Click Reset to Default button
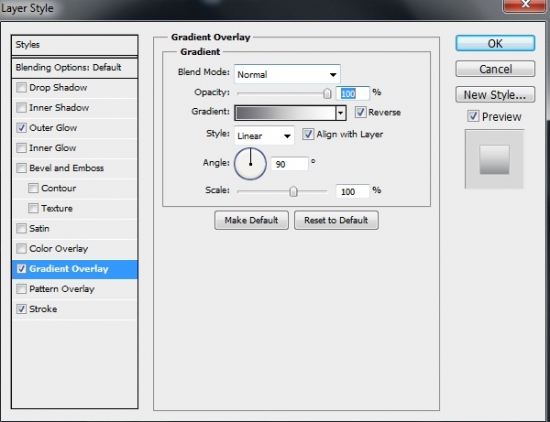Viewport: 550px width, 422px height. pos(336,220)
